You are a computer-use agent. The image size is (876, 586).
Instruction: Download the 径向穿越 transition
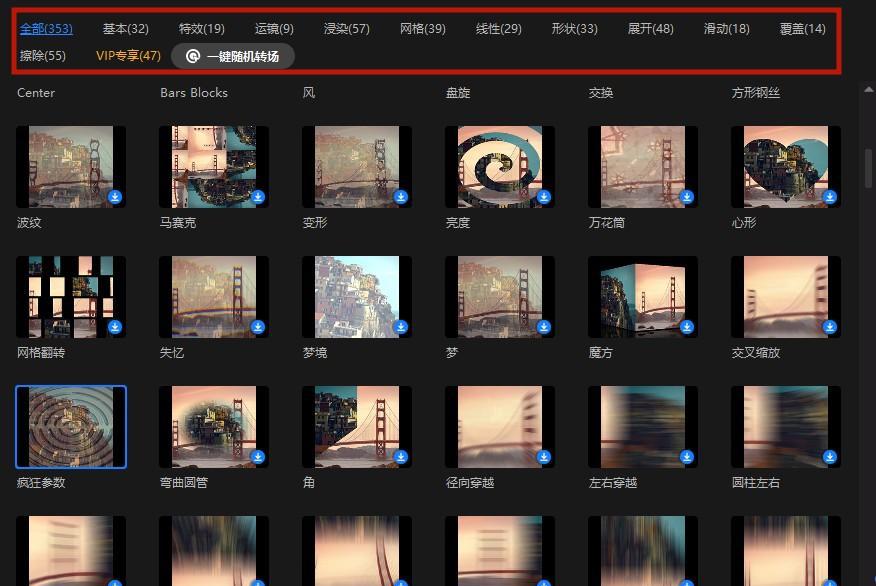click(544, 457)
